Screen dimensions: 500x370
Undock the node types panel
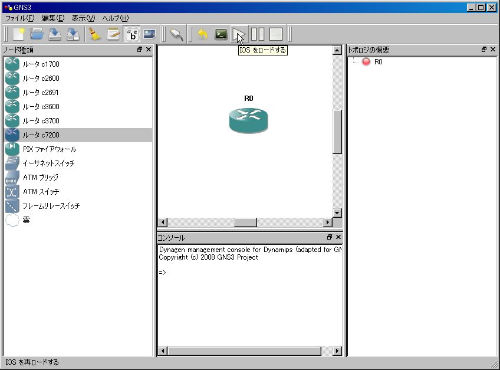tap(139, 49)
